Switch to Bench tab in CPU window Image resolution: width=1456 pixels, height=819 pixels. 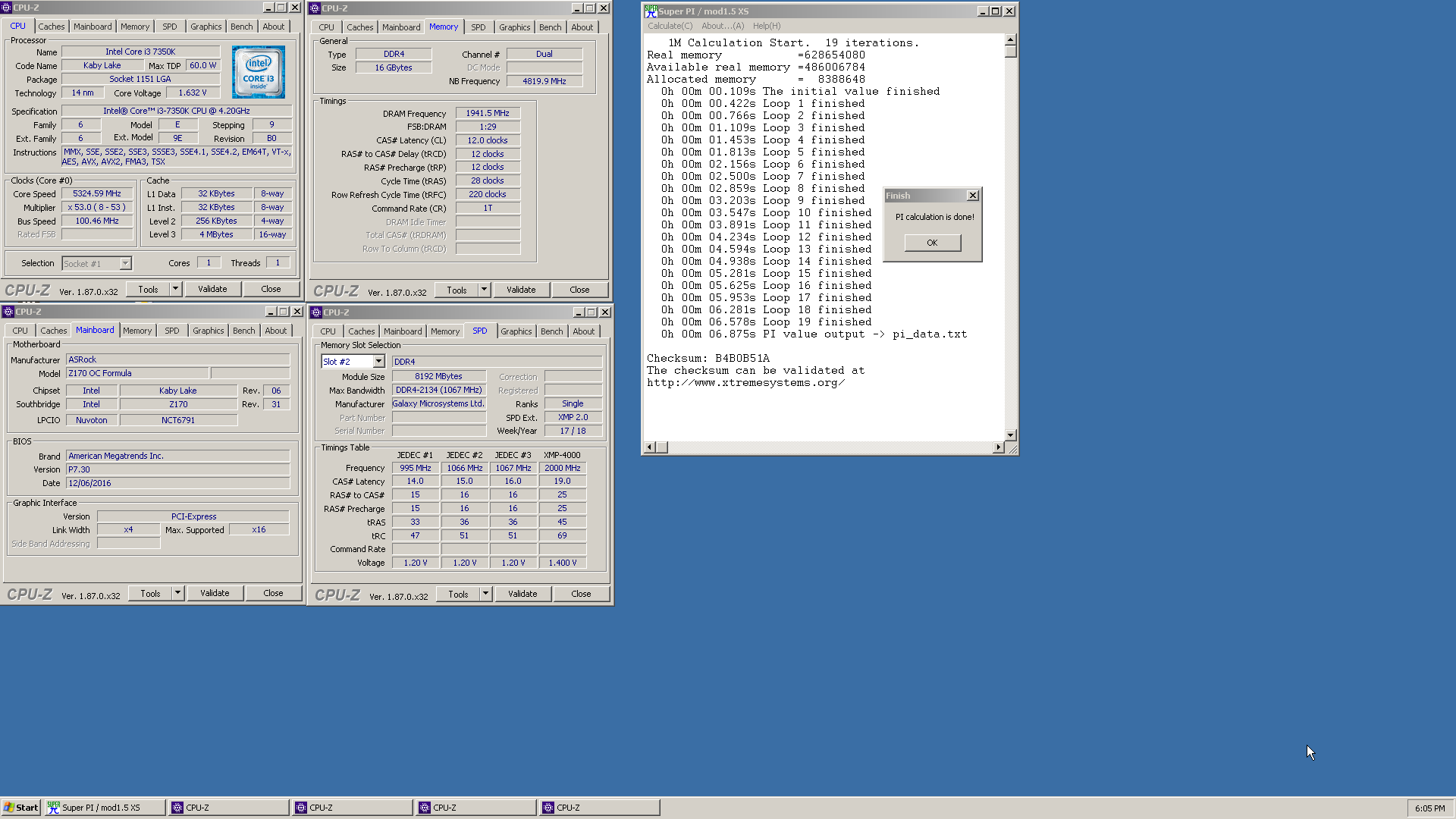[x=242, y=27]
